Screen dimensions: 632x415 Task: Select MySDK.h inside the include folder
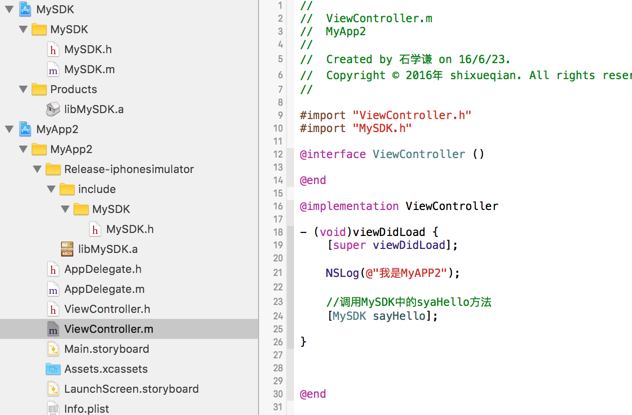pos(130,229)
